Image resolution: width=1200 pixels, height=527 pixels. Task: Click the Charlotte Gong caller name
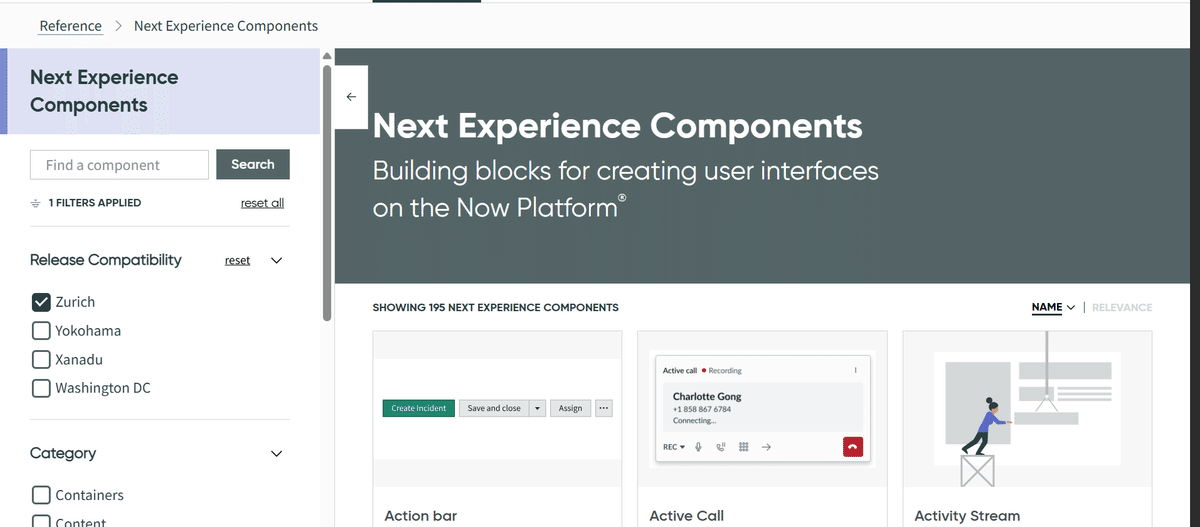click(x=707, y=396)
